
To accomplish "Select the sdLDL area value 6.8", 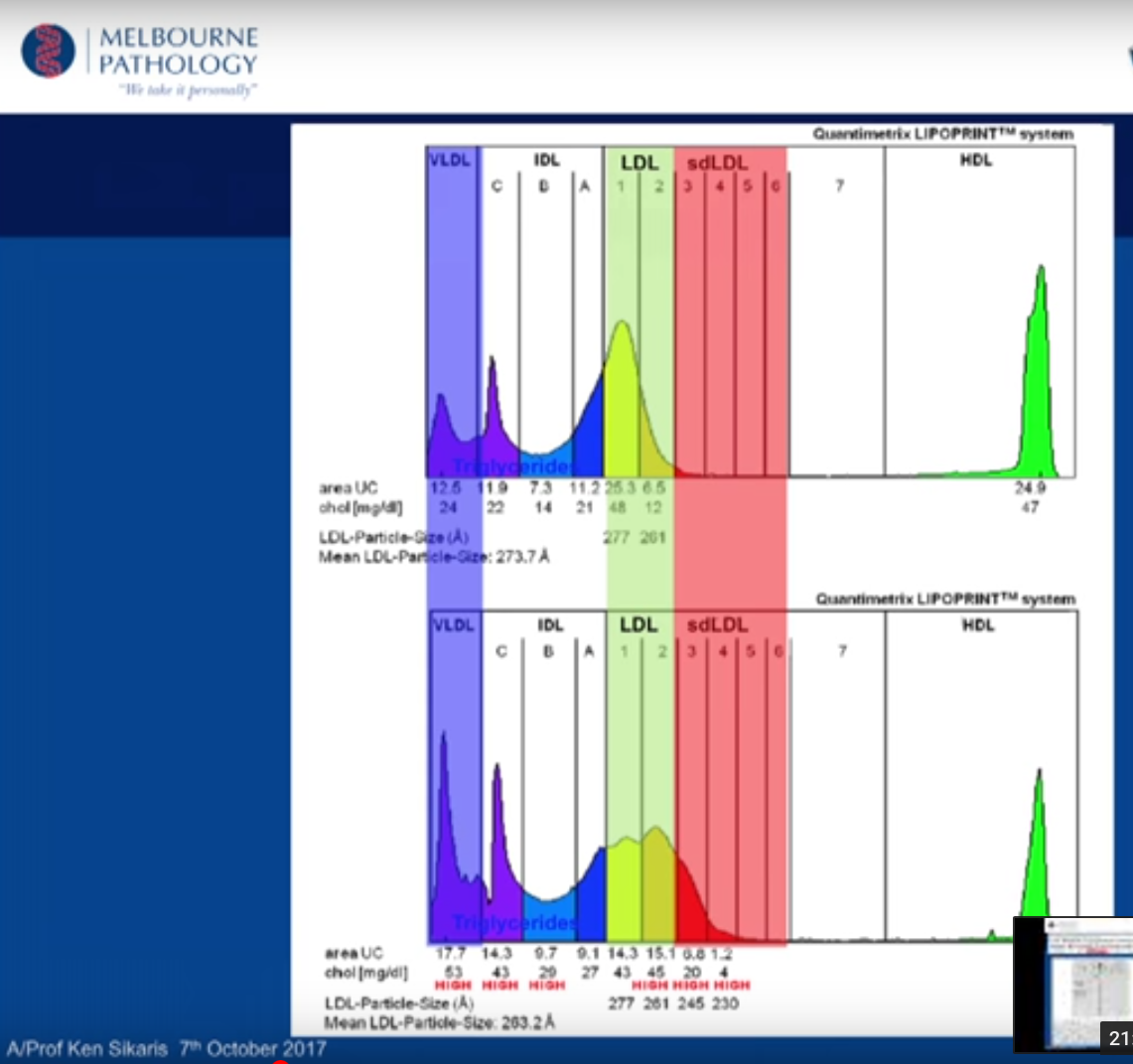I will (x=694, y=954).
